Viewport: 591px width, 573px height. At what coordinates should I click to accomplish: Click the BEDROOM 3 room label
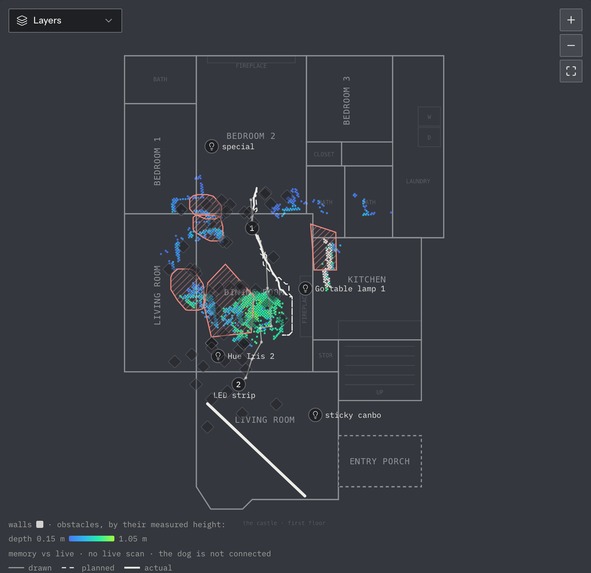pyautogui.click(x=346, y=101)
